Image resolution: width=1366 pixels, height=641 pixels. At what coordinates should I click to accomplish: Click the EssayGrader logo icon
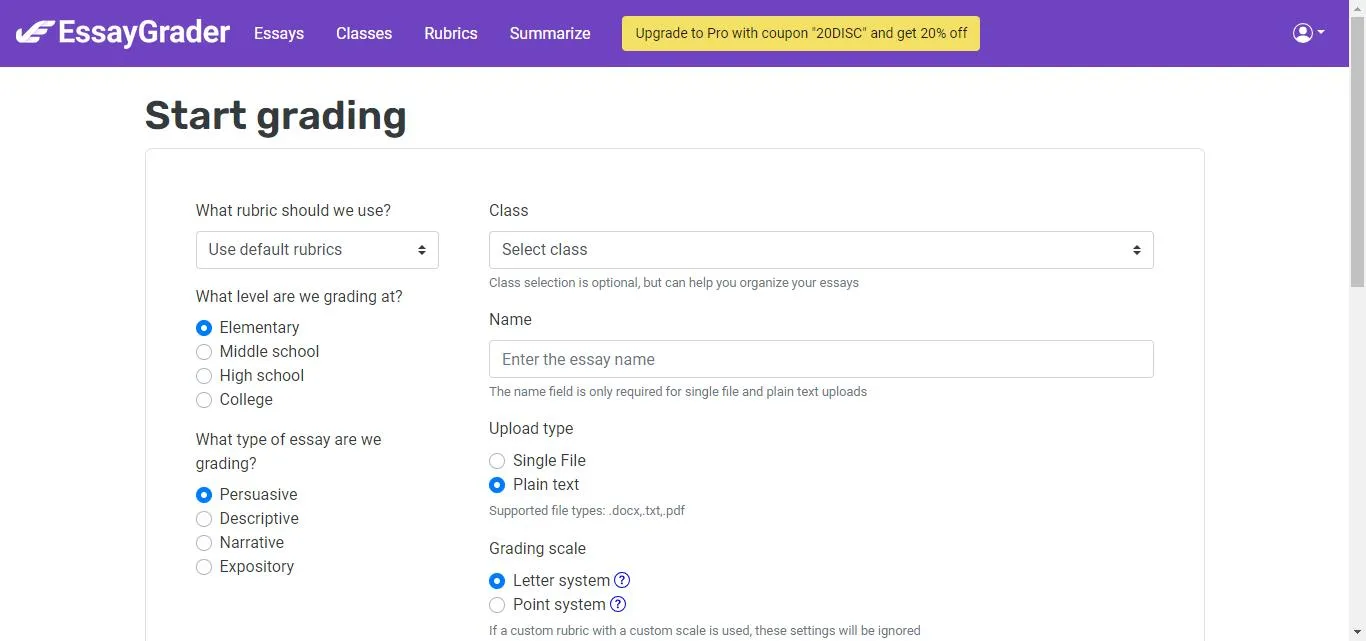click(35, 33)
